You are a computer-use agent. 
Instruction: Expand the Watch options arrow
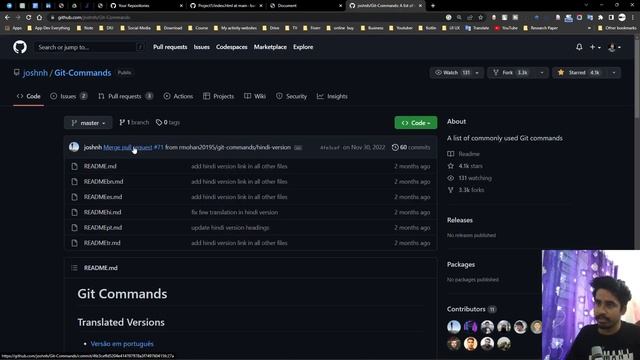point(477,73)
